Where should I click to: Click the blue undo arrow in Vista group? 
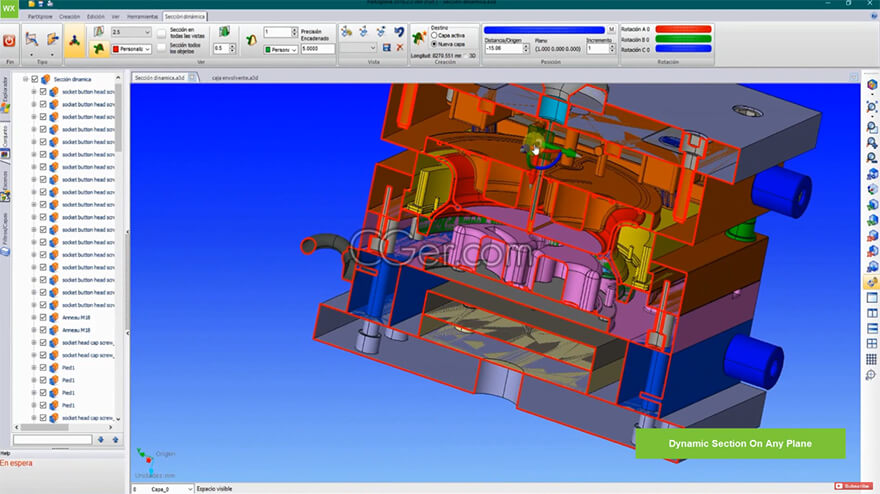[x=399, y=32]
